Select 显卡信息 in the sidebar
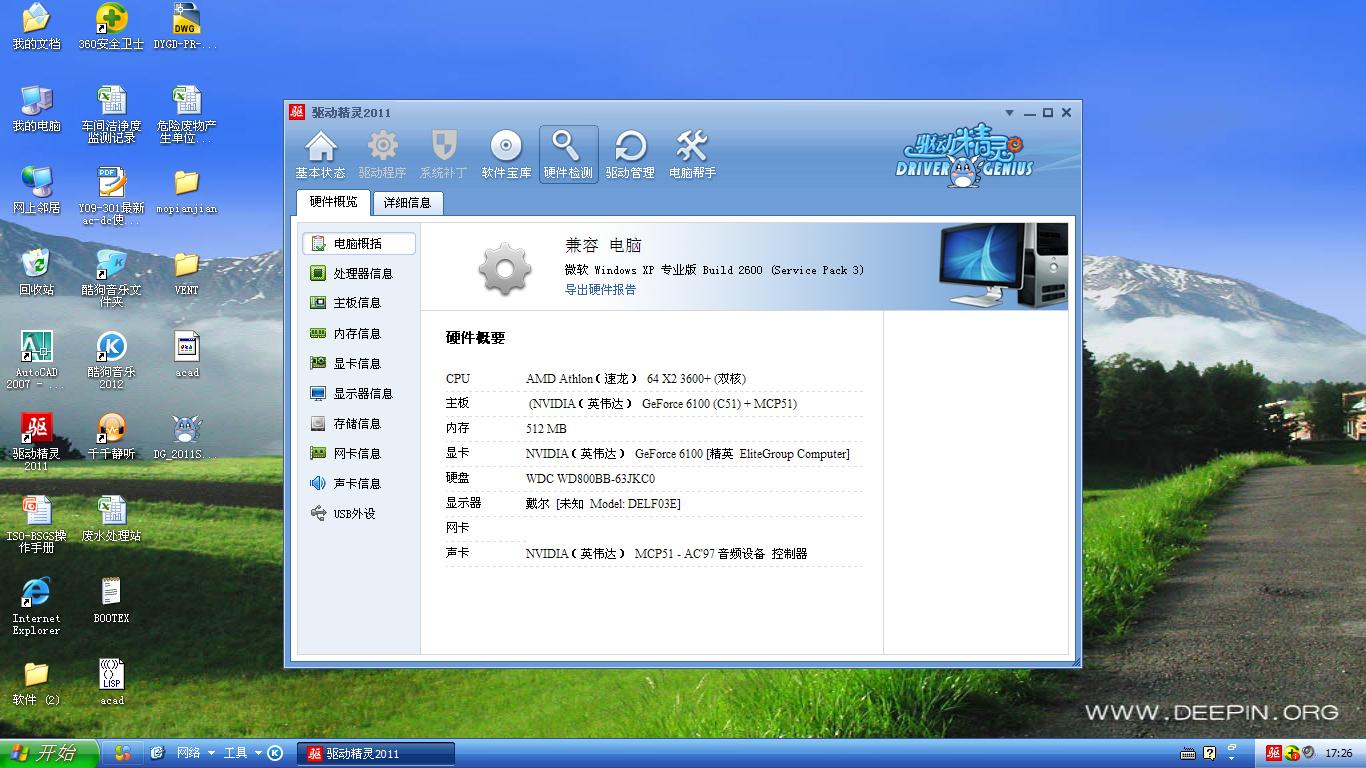The width and height of the screenshot is (1366, 768). 358,363
